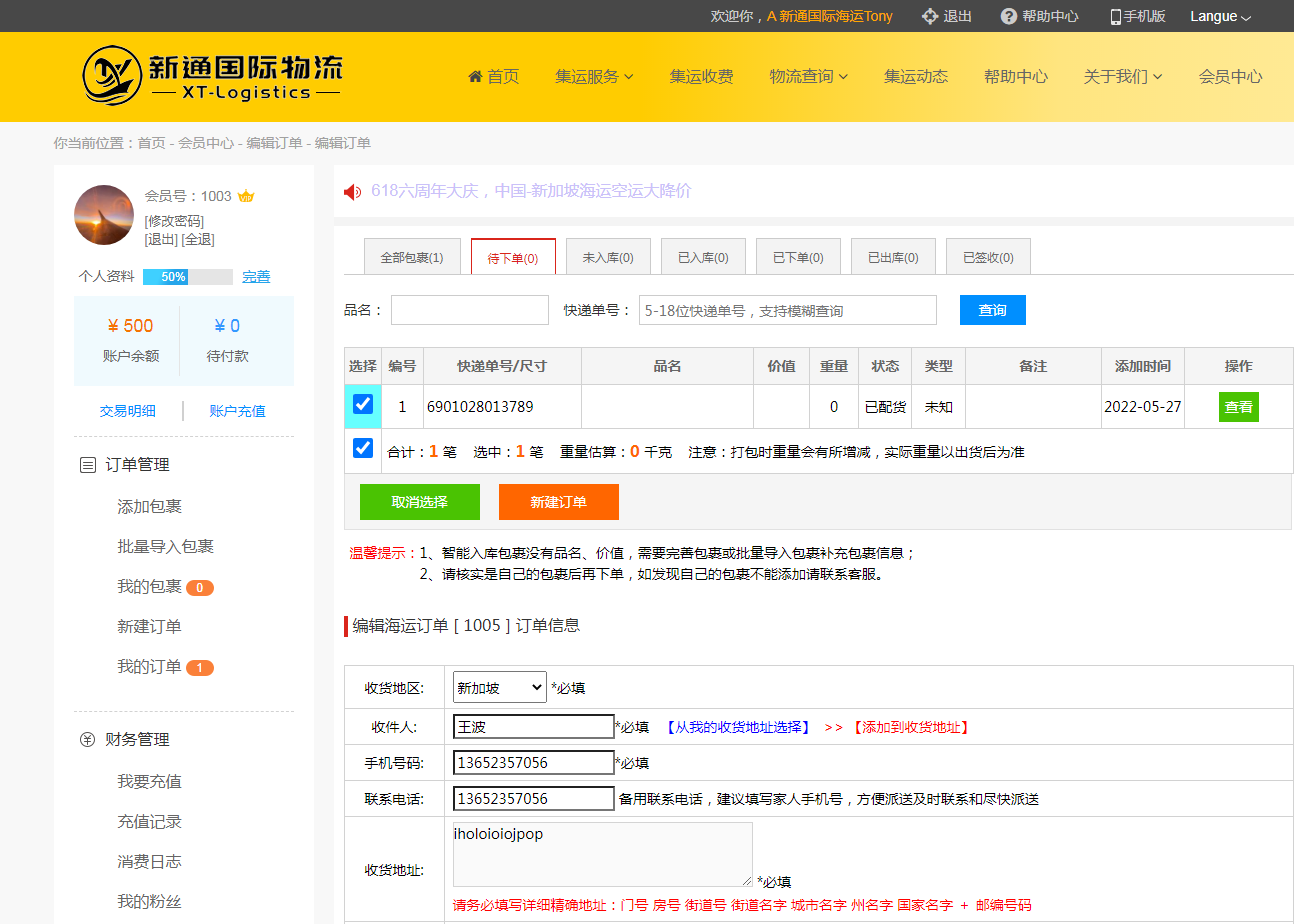Screen dimensions: 1294x924
Task: Open sidebar 新建订单 item
Action: tap(150, 627)
